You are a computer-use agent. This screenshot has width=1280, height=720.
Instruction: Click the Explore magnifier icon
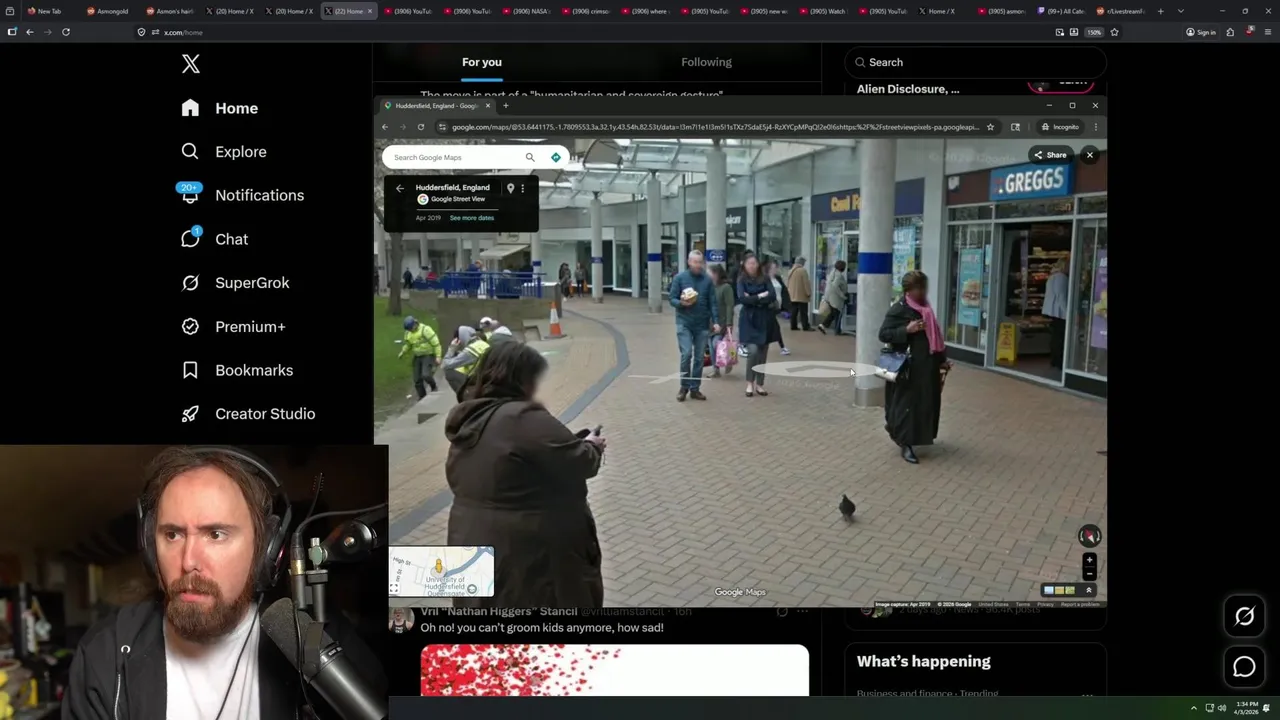point(190,152)
